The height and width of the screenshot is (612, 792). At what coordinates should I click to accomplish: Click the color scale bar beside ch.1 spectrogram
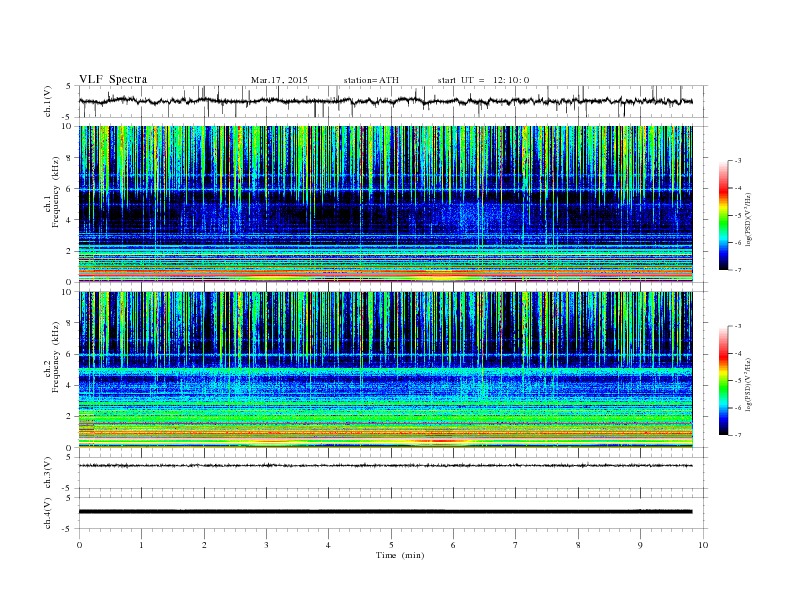(x=724, y=215)
